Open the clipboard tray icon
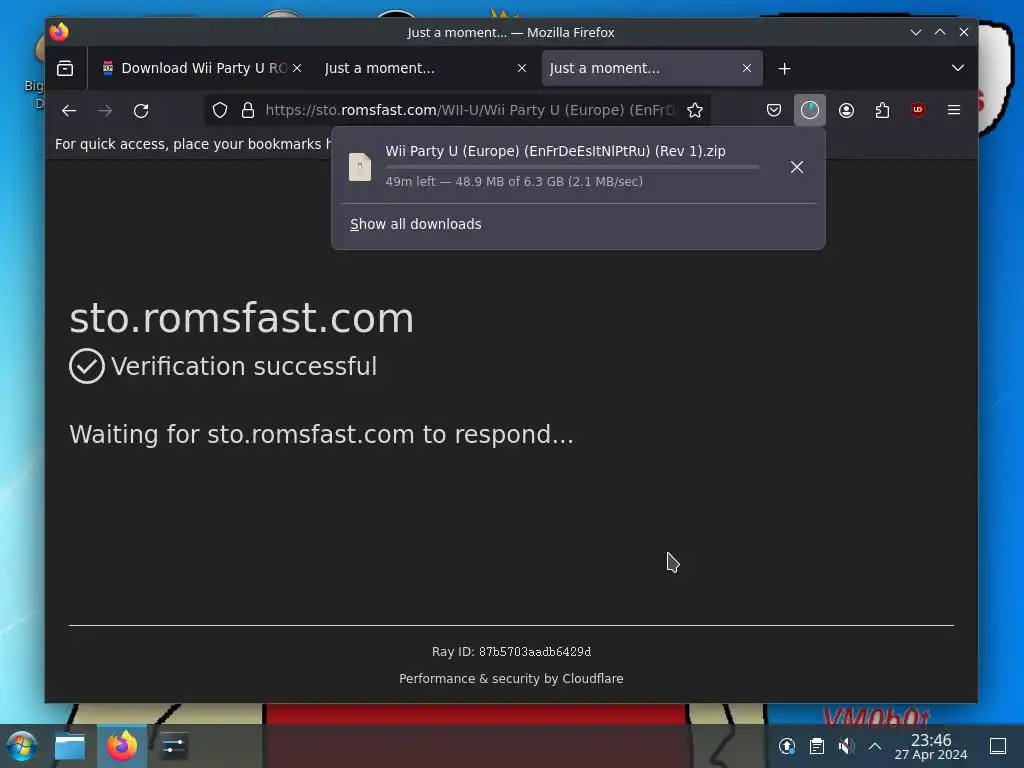 [817, 746]
